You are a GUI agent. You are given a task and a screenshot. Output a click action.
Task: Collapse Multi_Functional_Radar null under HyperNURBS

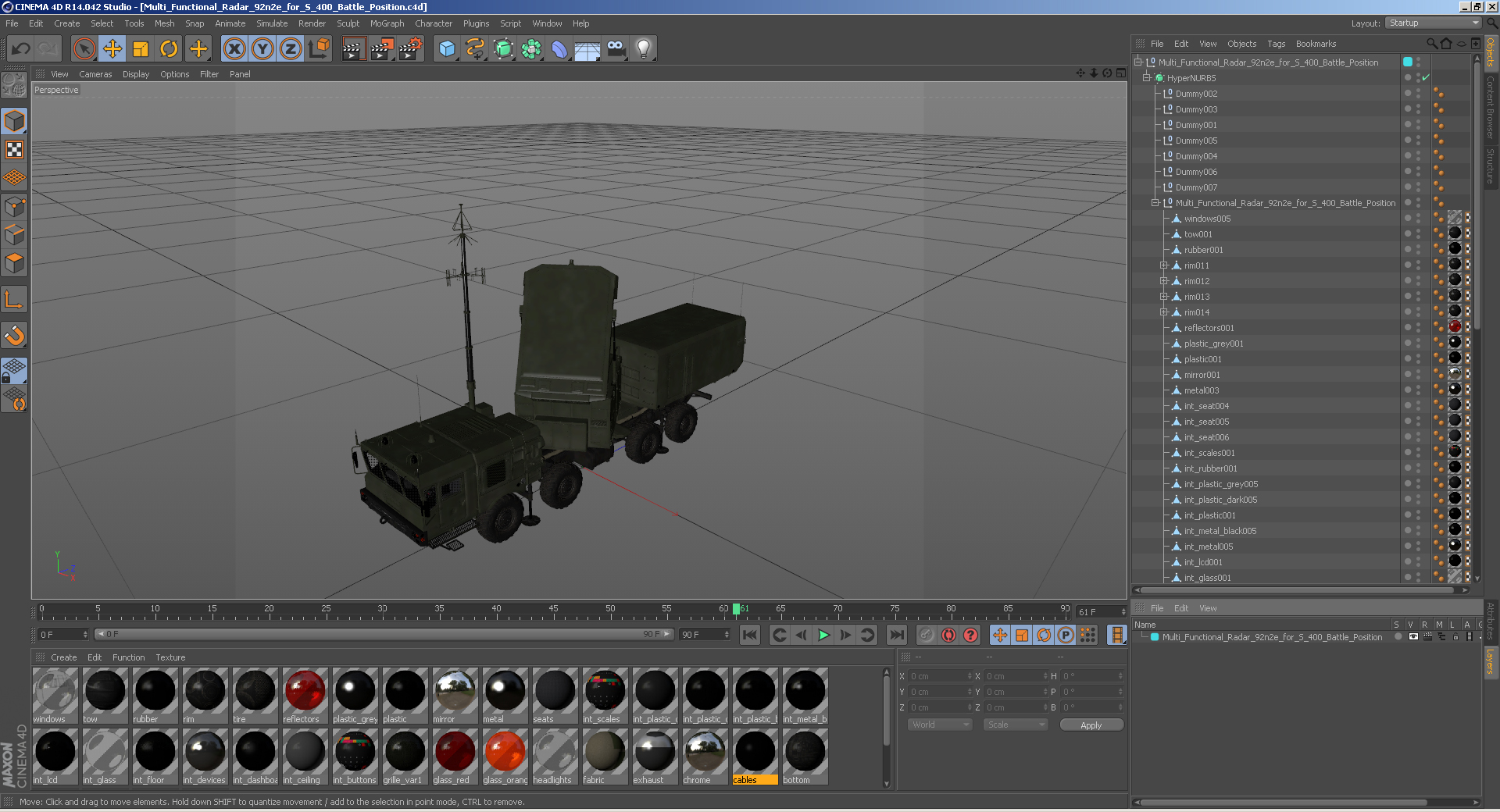pos(1155,202)
